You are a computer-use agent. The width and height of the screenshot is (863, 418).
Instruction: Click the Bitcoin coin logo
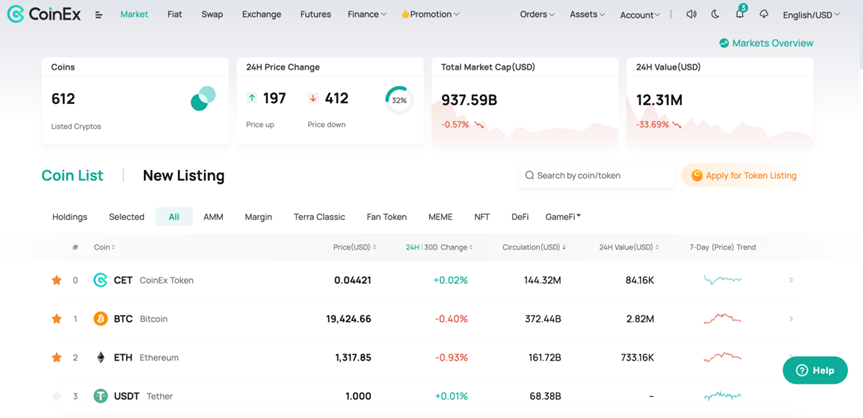100,319
